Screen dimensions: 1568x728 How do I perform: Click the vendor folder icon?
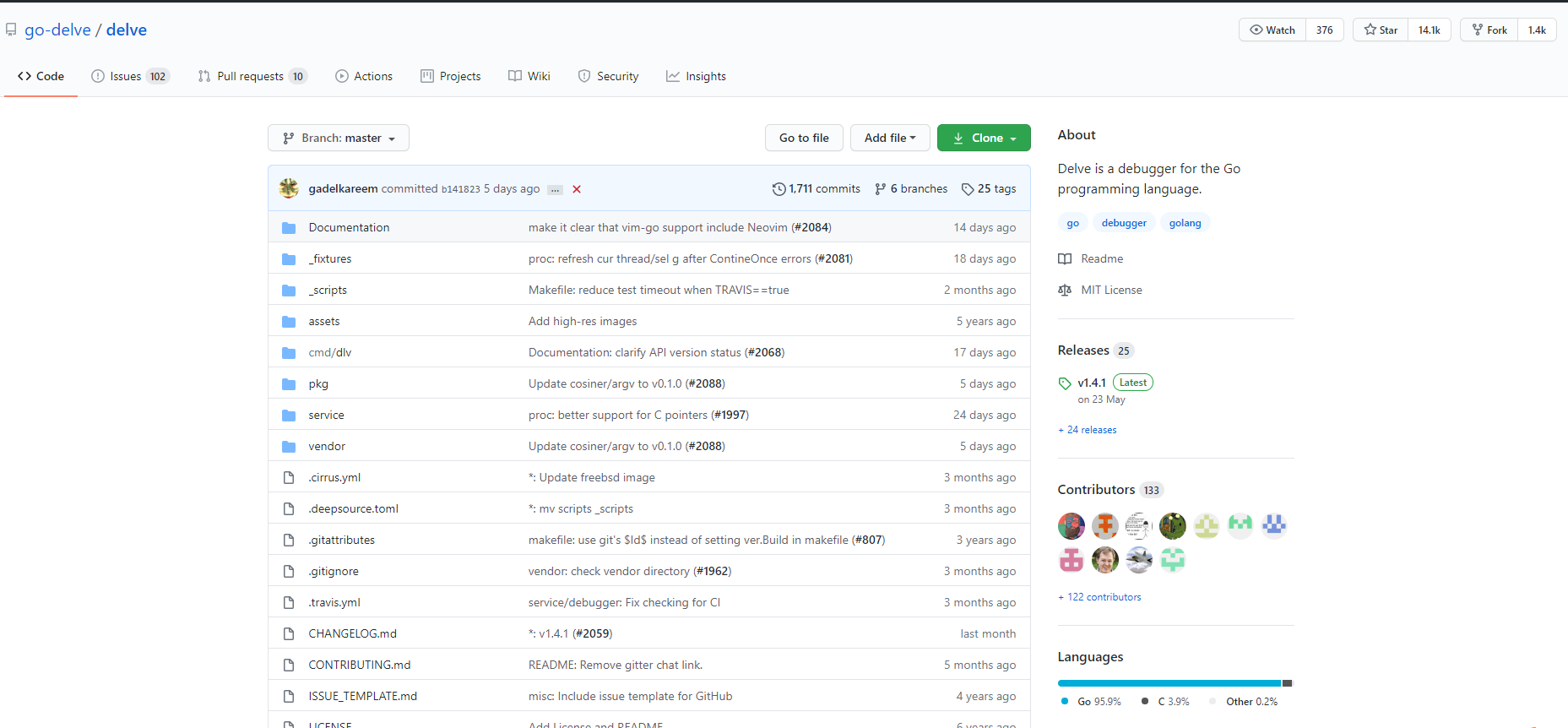tap(289, 447)
